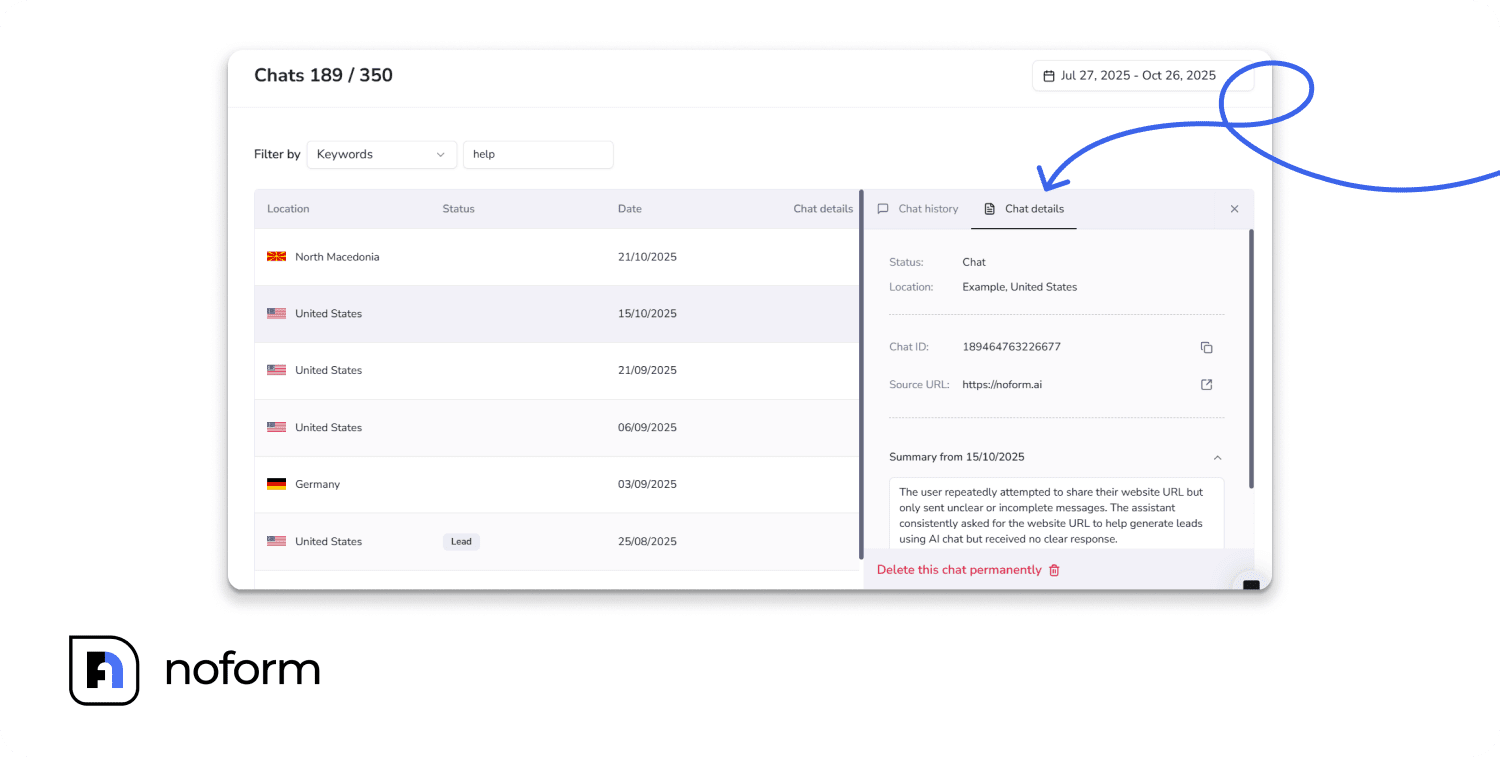Open Source URL via external link icon
The height and width of the screenshot is (757, 1500).
click(1206, 384)
